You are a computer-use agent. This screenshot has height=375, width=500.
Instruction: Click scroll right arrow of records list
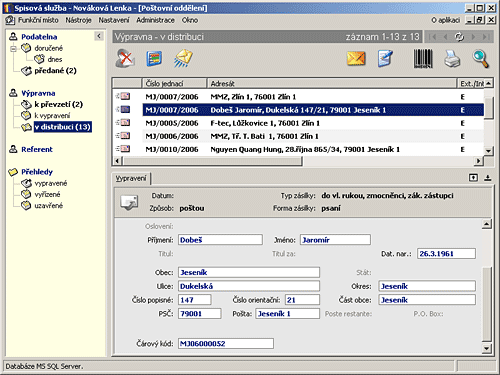(479, 161)
